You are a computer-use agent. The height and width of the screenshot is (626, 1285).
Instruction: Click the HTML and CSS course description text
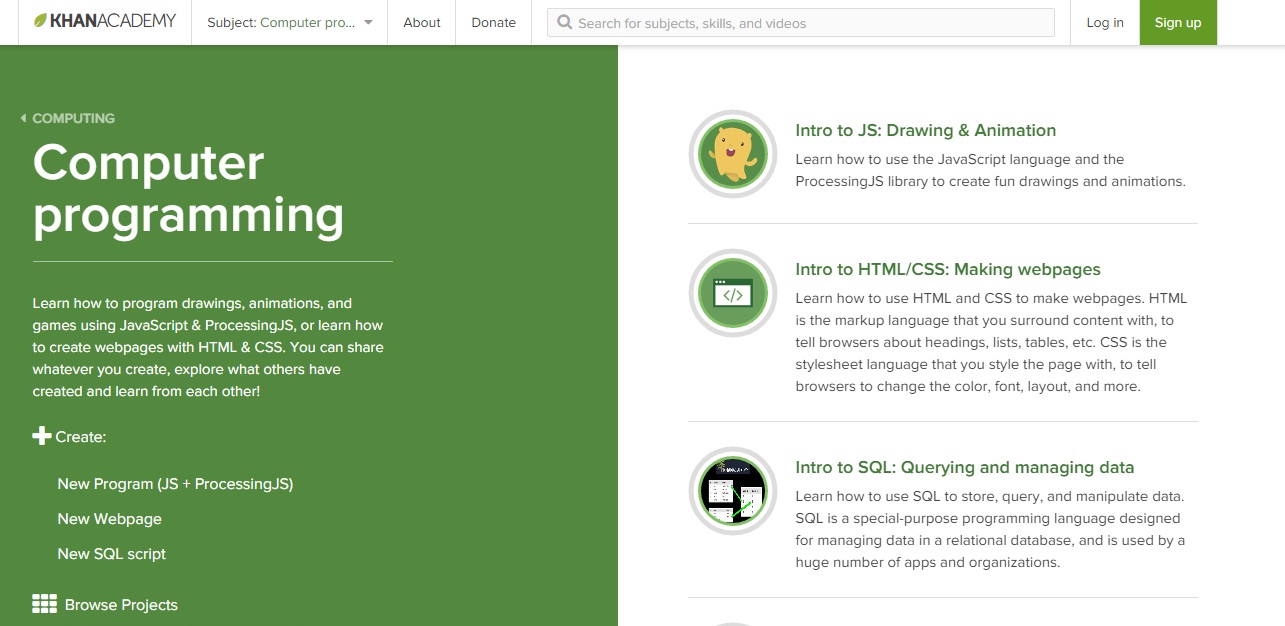tap(992, 342)
